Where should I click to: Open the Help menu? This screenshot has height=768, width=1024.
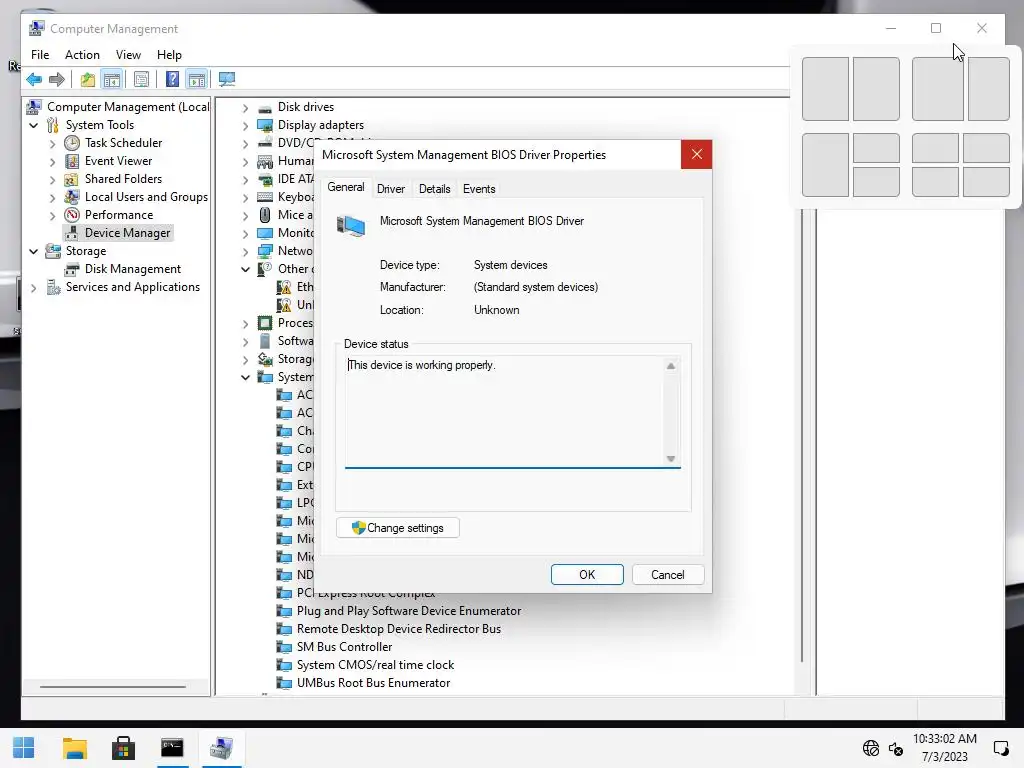[169, 55]
